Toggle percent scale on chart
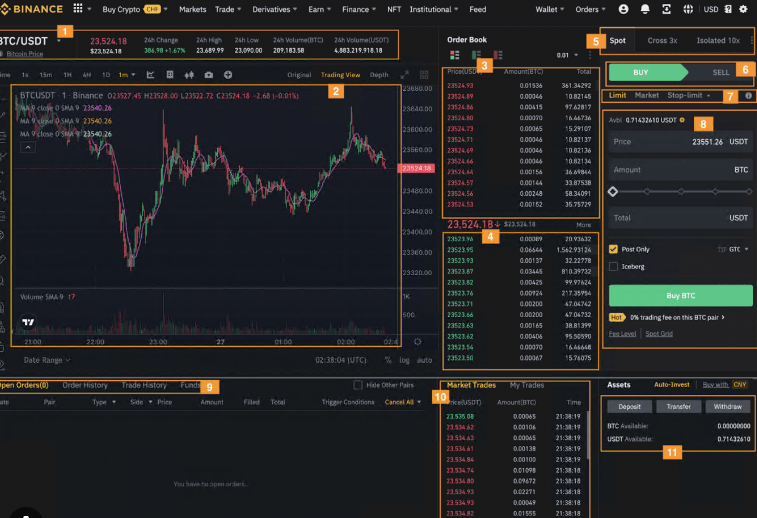Screen dimensions: 757x518 tap(388, 360)
